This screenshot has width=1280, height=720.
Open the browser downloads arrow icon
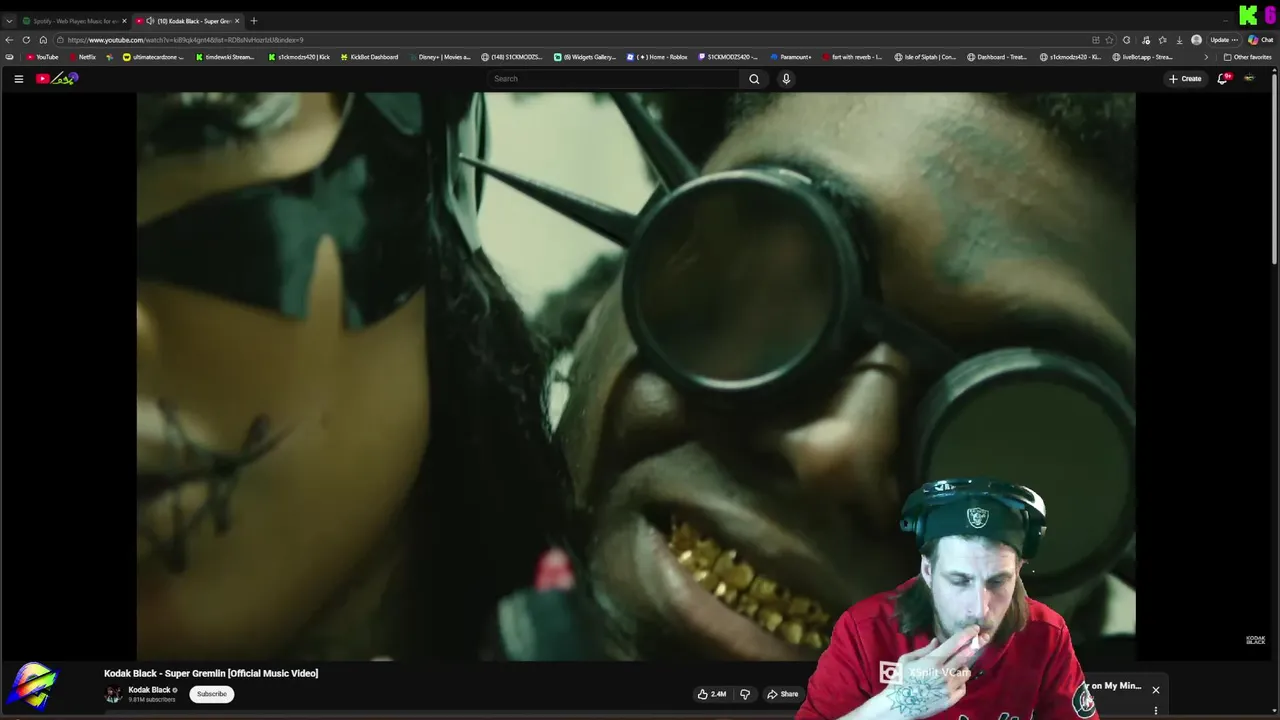click(x=1179, y=40)
